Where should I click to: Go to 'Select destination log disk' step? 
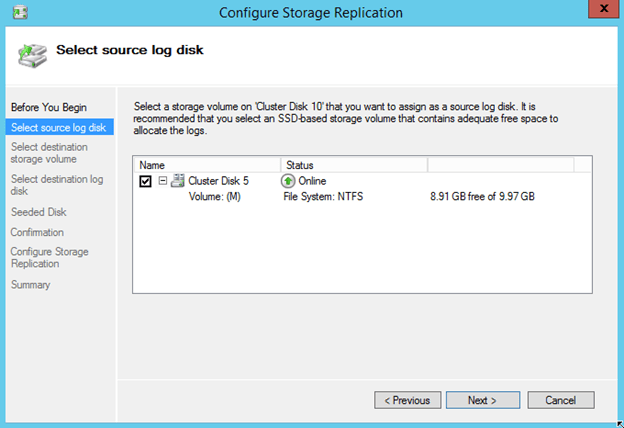(56, 185)
